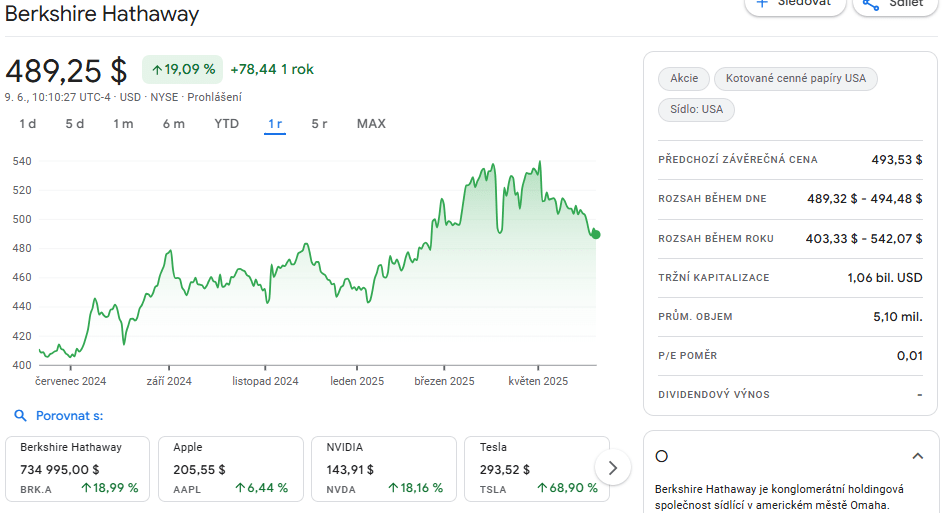Image resolution: width=947 pixels, height=513 pixels.
Task: Click the Berkshire Hathaway page title
Action: click(101, 13)
